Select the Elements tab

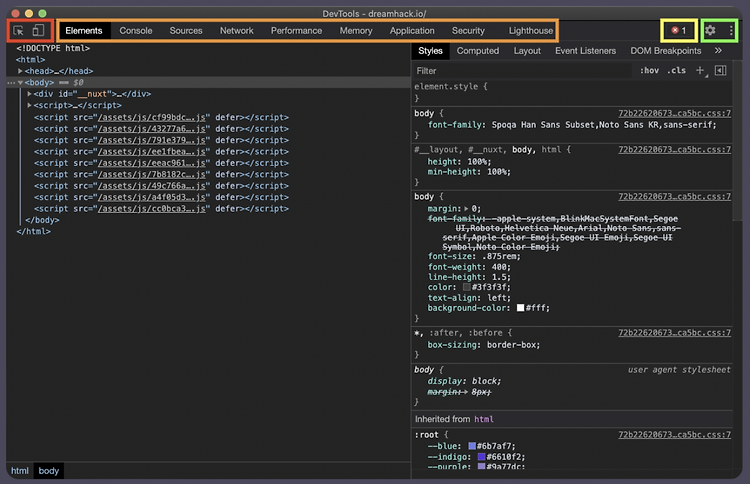click(x=84, y=31)
